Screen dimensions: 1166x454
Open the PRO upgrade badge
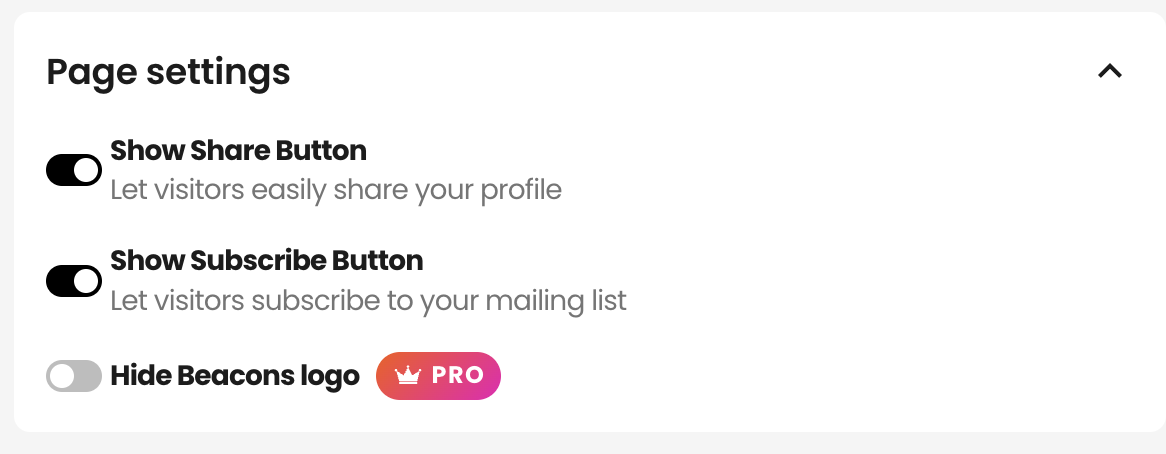(438, 376)
